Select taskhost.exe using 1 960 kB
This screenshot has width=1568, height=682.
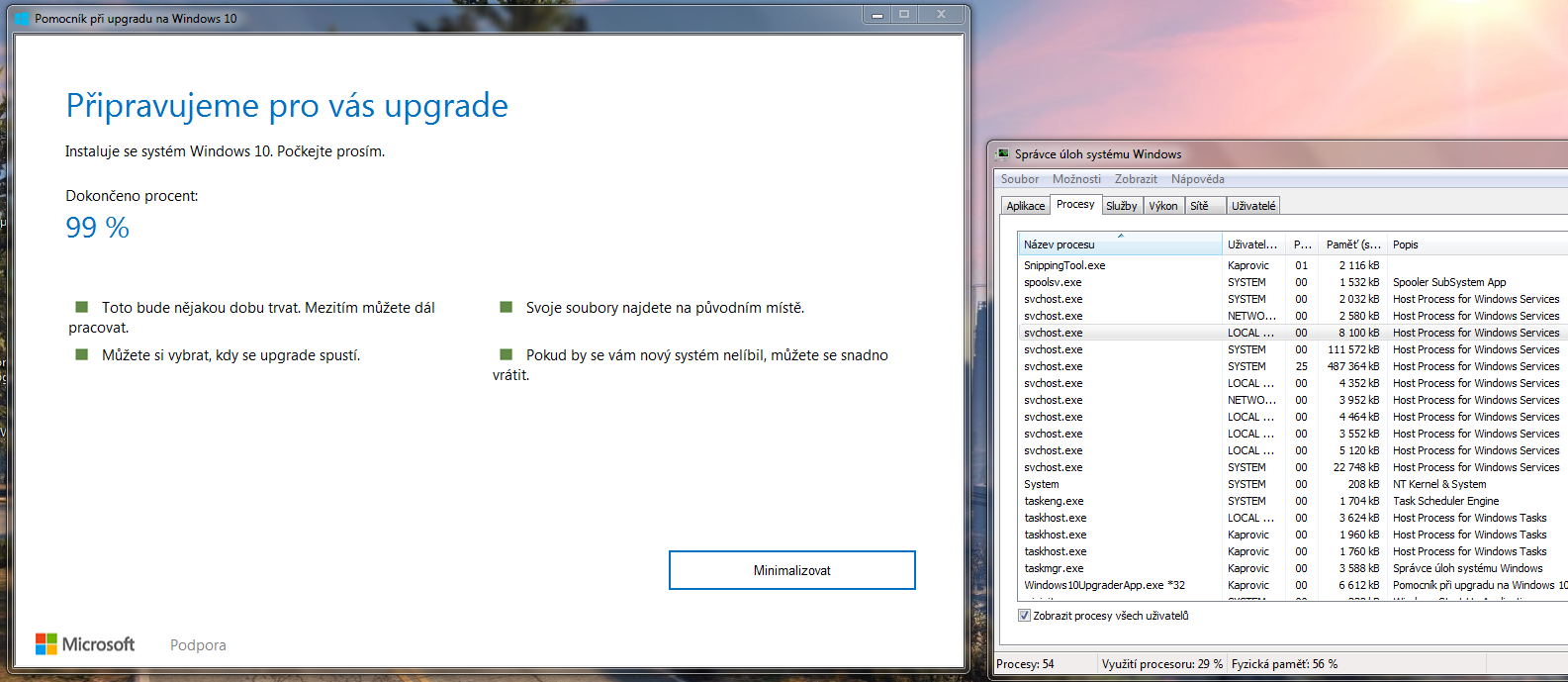(1293, 535)
